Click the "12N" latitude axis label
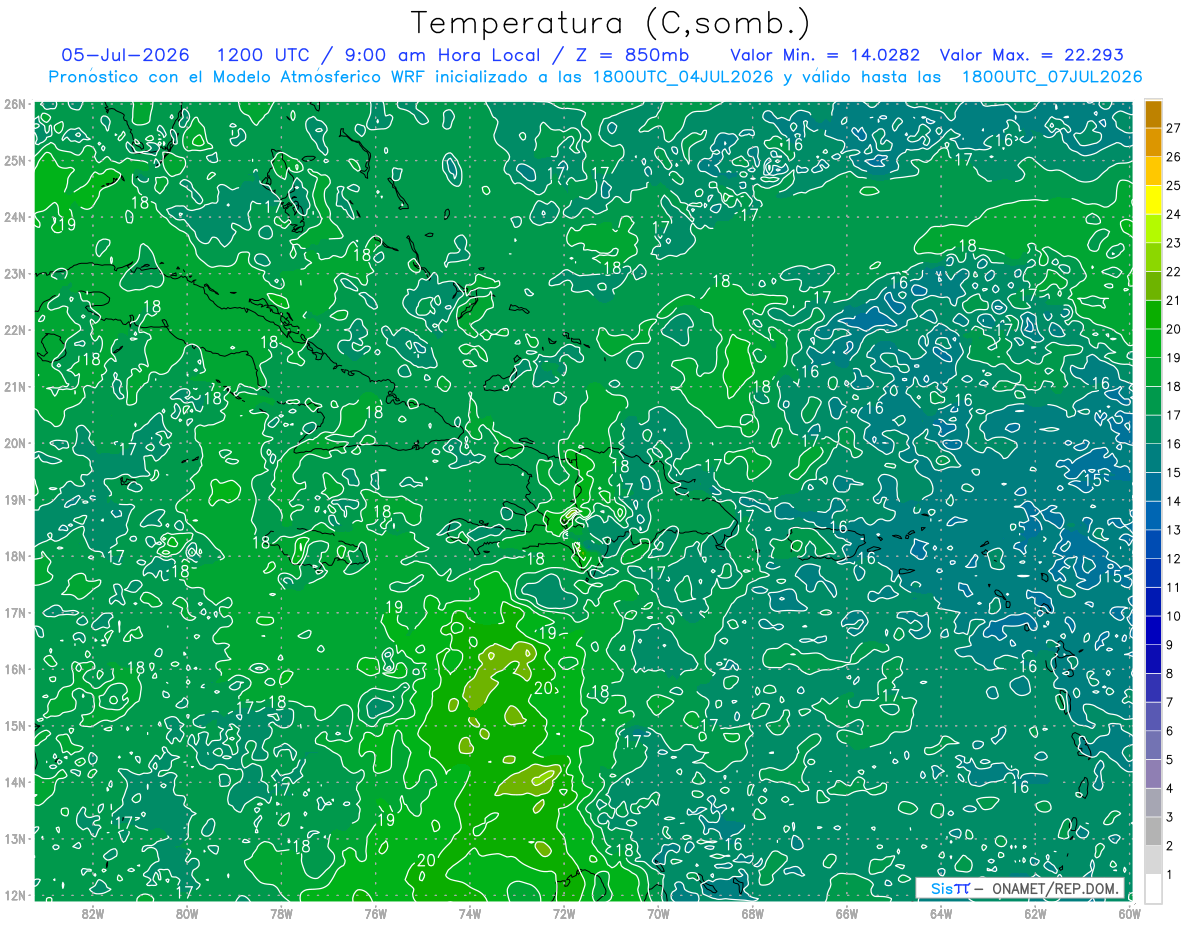Image resolution: width=1200 pixels, height=927 pixels. coord(15,895)
